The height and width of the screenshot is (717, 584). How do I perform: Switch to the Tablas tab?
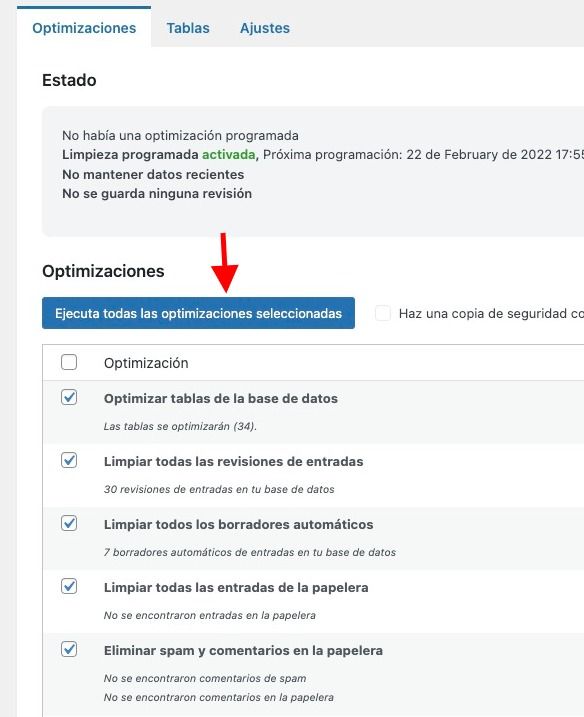[x=188, y=28]
